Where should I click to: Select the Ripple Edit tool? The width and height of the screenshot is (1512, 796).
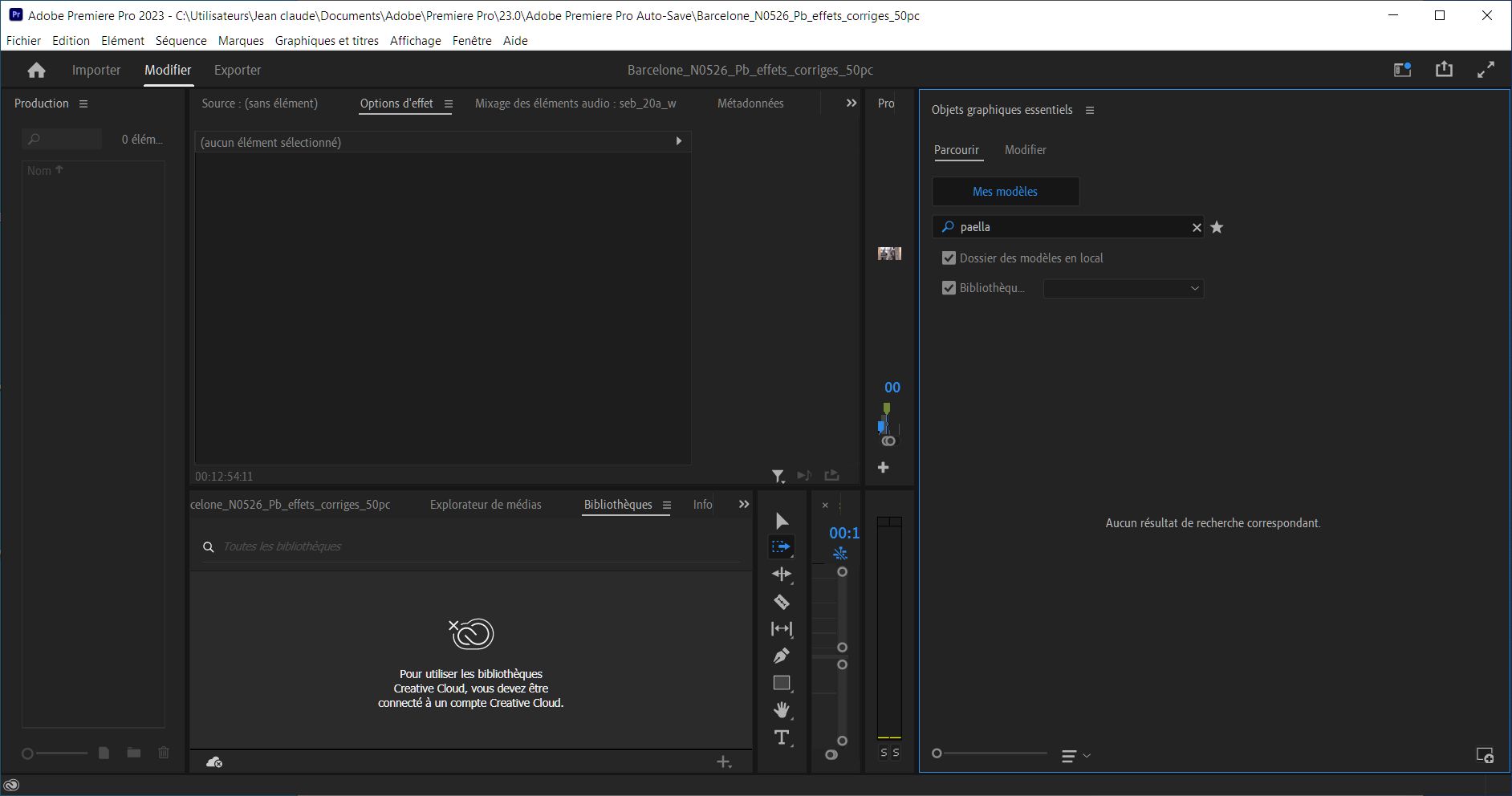782,575
